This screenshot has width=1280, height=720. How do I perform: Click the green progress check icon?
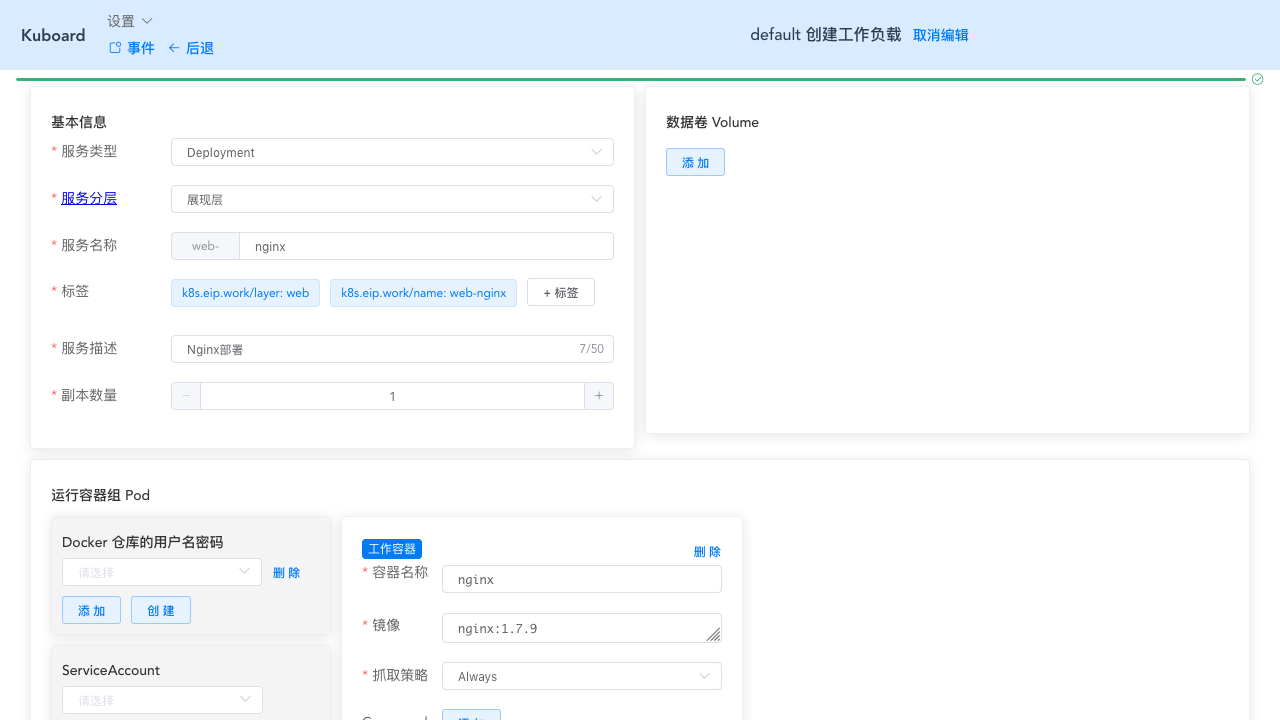[x=1258, y=79]
